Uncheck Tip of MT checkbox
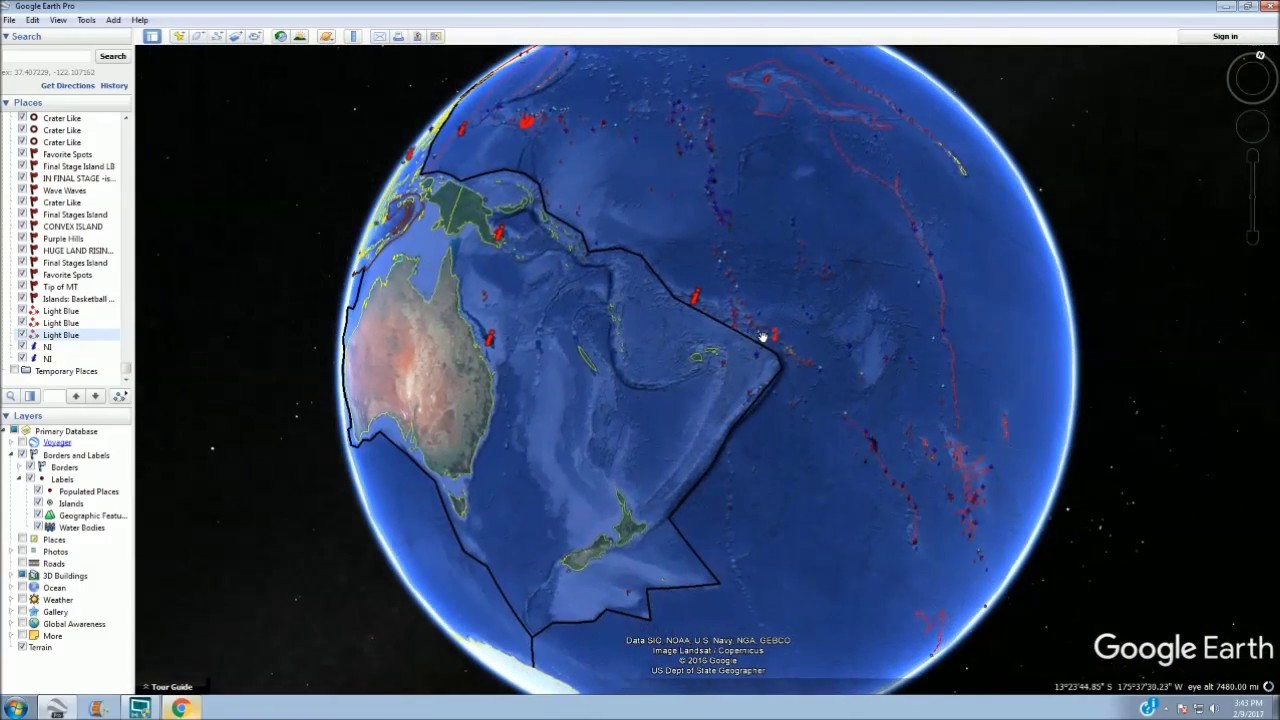The height and width of the screenshot is (720, 1280). click(22, 287)
